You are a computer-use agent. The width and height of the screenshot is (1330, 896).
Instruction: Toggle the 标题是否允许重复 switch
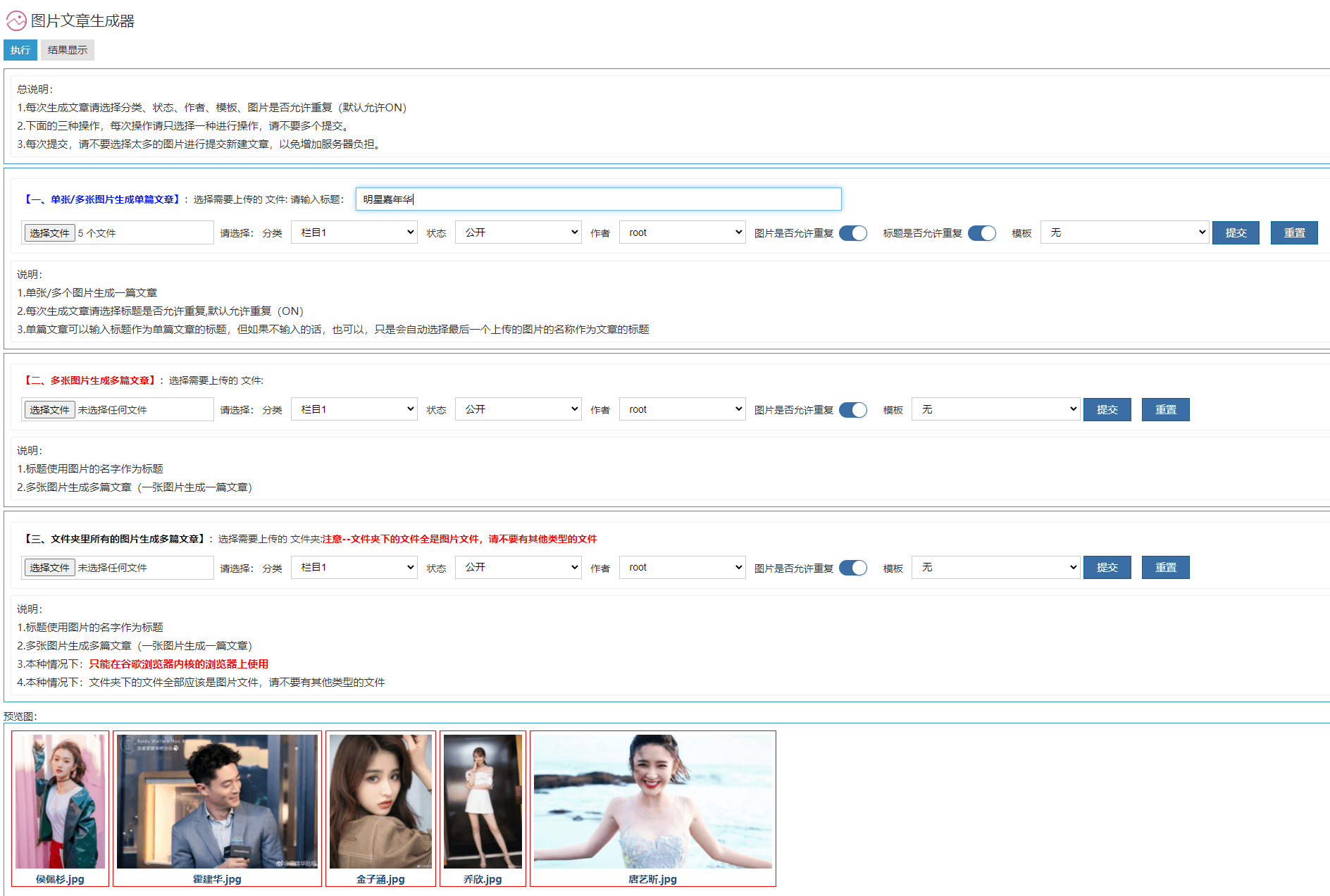point(981,233)
